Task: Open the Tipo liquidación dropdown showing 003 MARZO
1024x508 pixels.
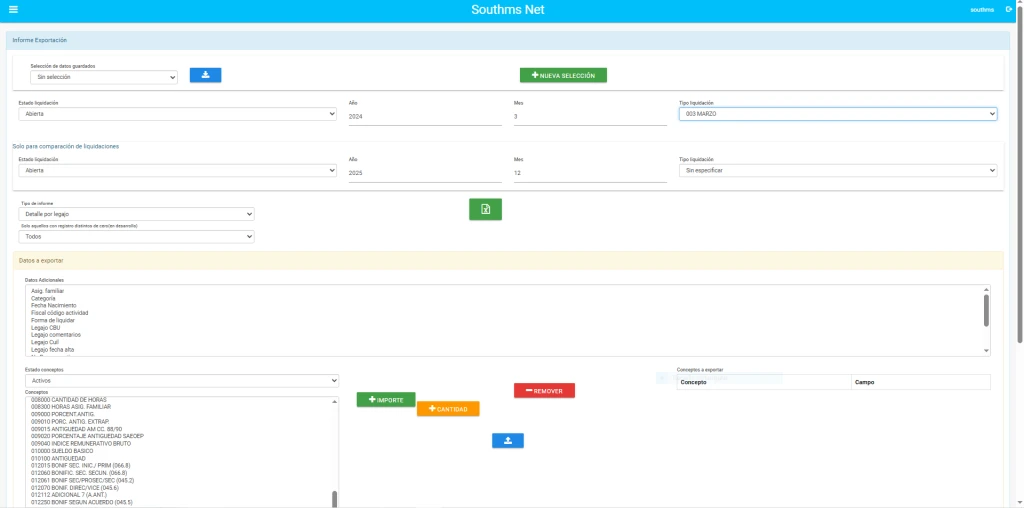Action: coord(838,114)
